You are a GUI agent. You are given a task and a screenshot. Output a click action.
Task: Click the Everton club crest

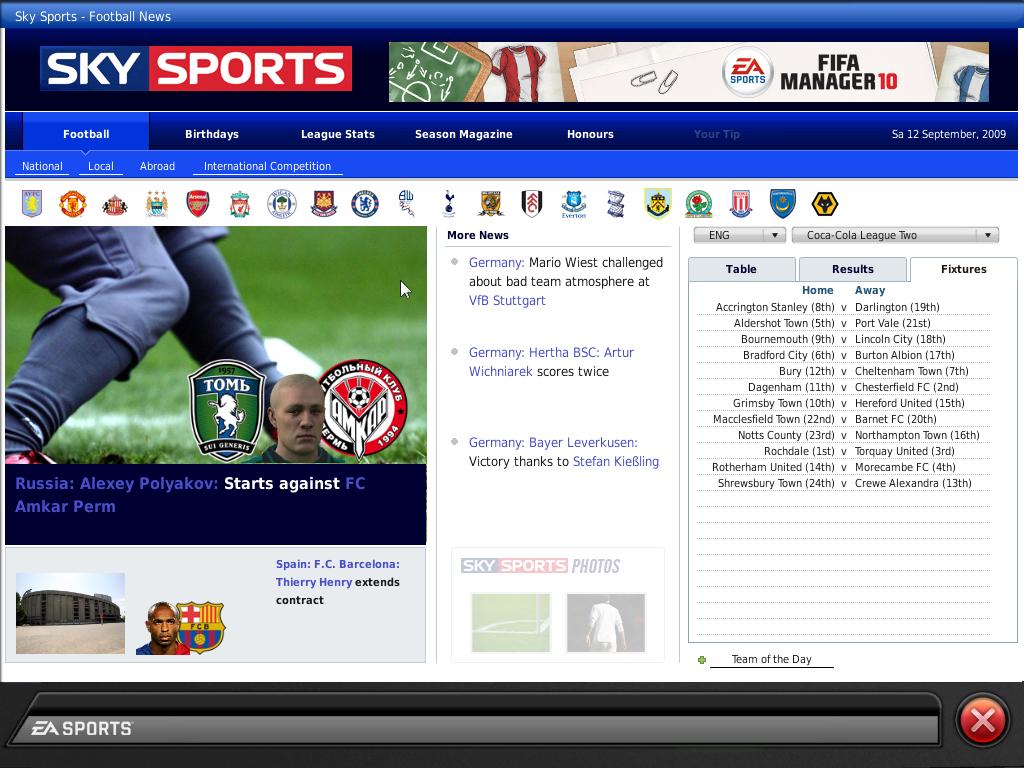click(x=573, y=204)
